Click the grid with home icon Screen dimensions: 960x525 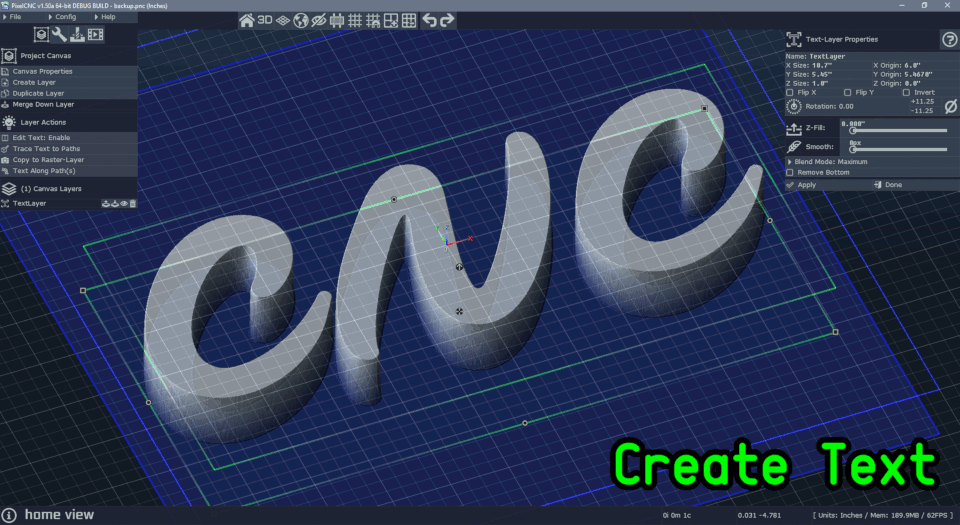click(373, 20)
